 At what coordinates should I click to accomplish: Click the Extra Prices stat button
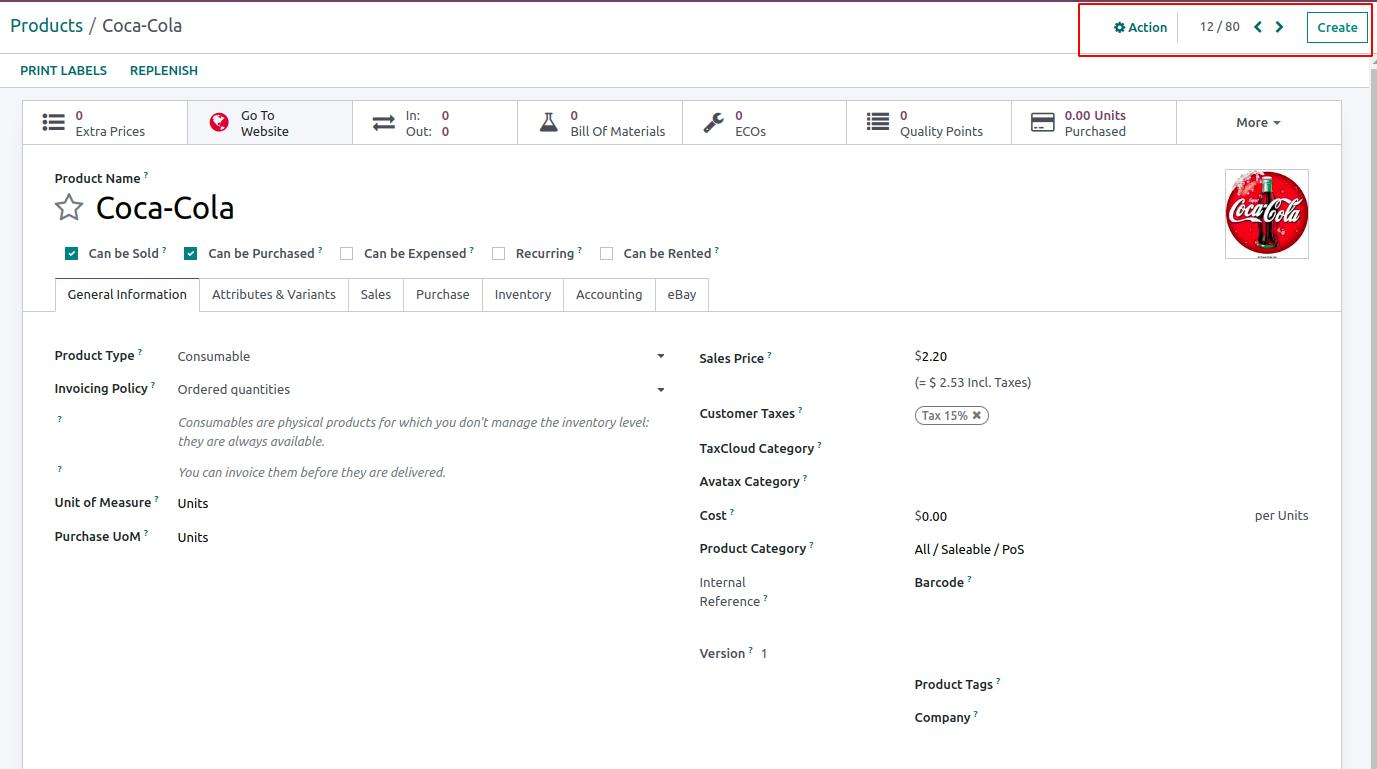pyautogui.click(x=105, y=123)
